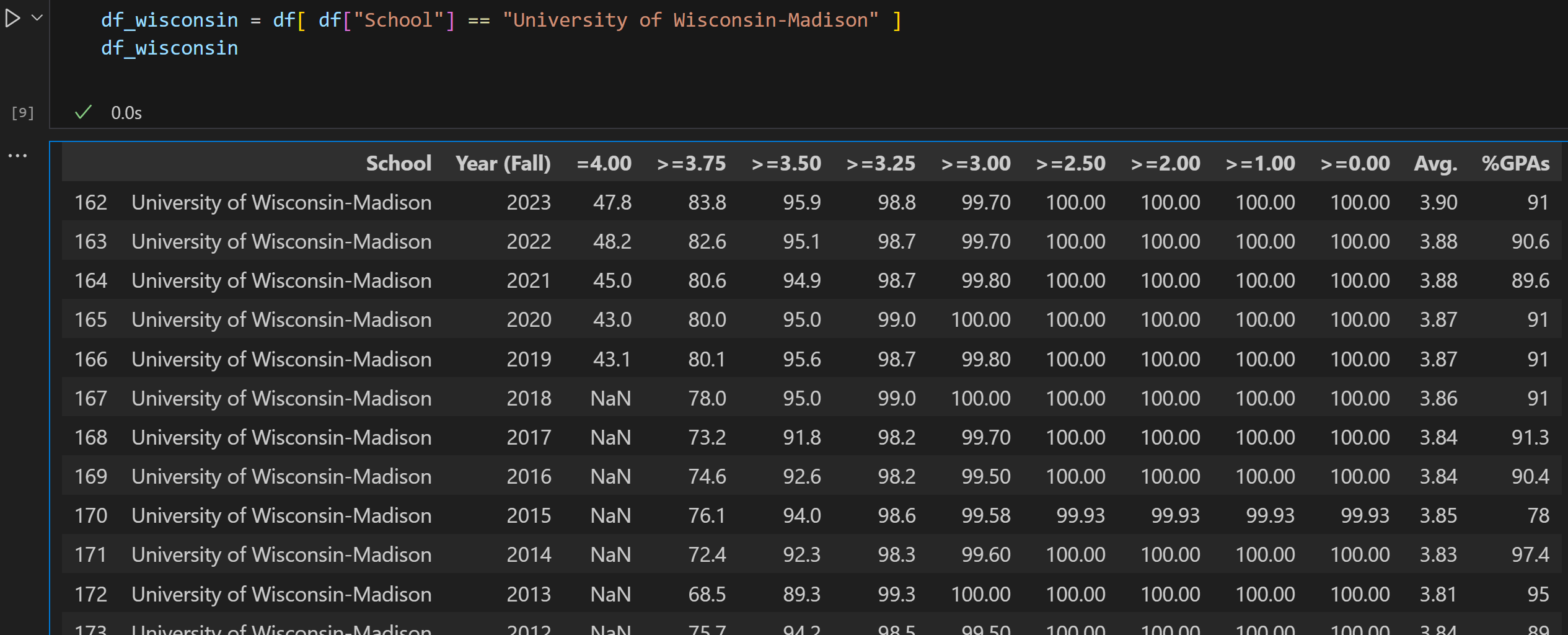Click the 45.0 value in row 164
The width and height of the screenshot is (1568, 635).
coord(612,280)
